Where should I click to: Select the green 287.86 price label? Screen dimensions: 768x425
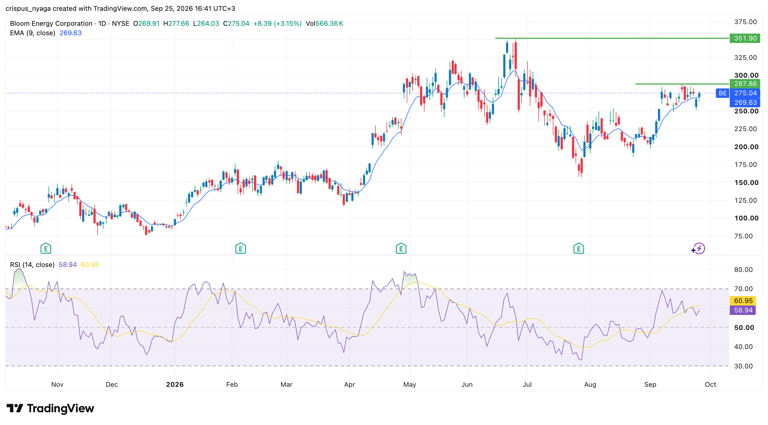click(x=744, y=84)
